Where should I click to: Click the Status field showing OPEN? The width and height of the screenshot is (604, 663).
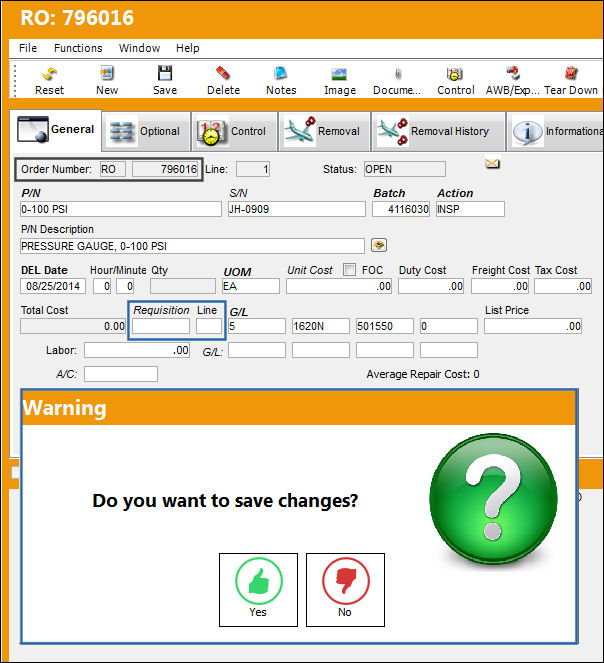tap(404, 169)
